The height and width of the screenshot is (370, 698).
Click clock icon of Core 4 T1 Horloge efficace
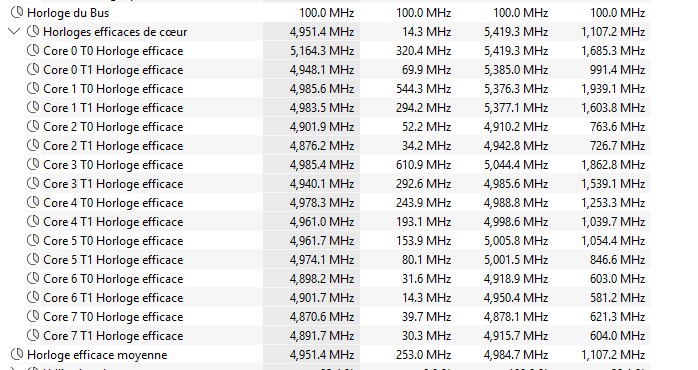pos(33,221)
